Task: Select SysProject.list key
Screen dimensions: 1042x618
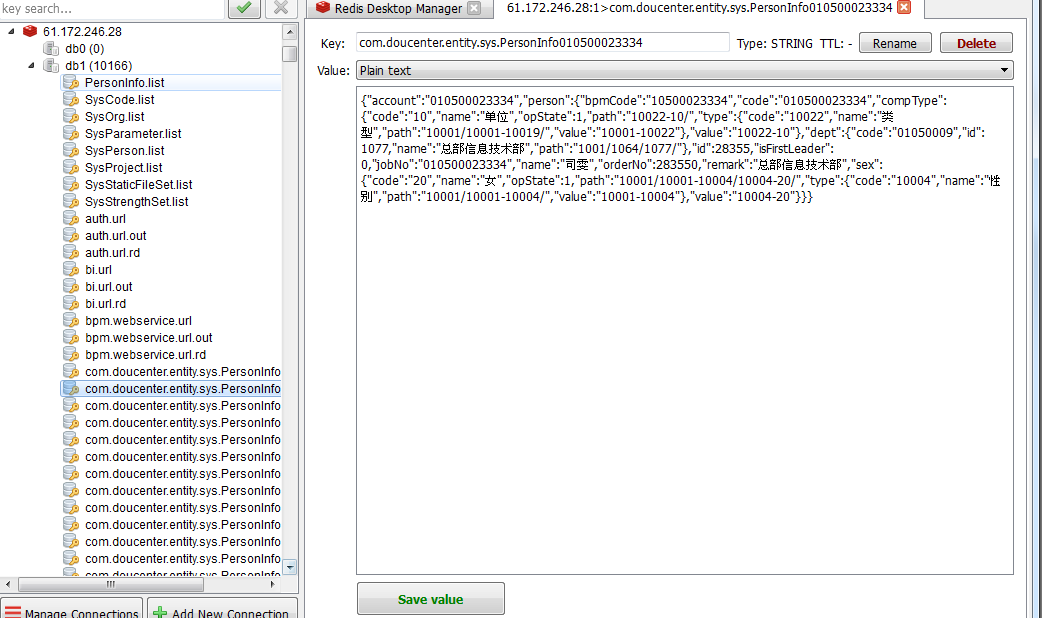Action: [124, 167]
